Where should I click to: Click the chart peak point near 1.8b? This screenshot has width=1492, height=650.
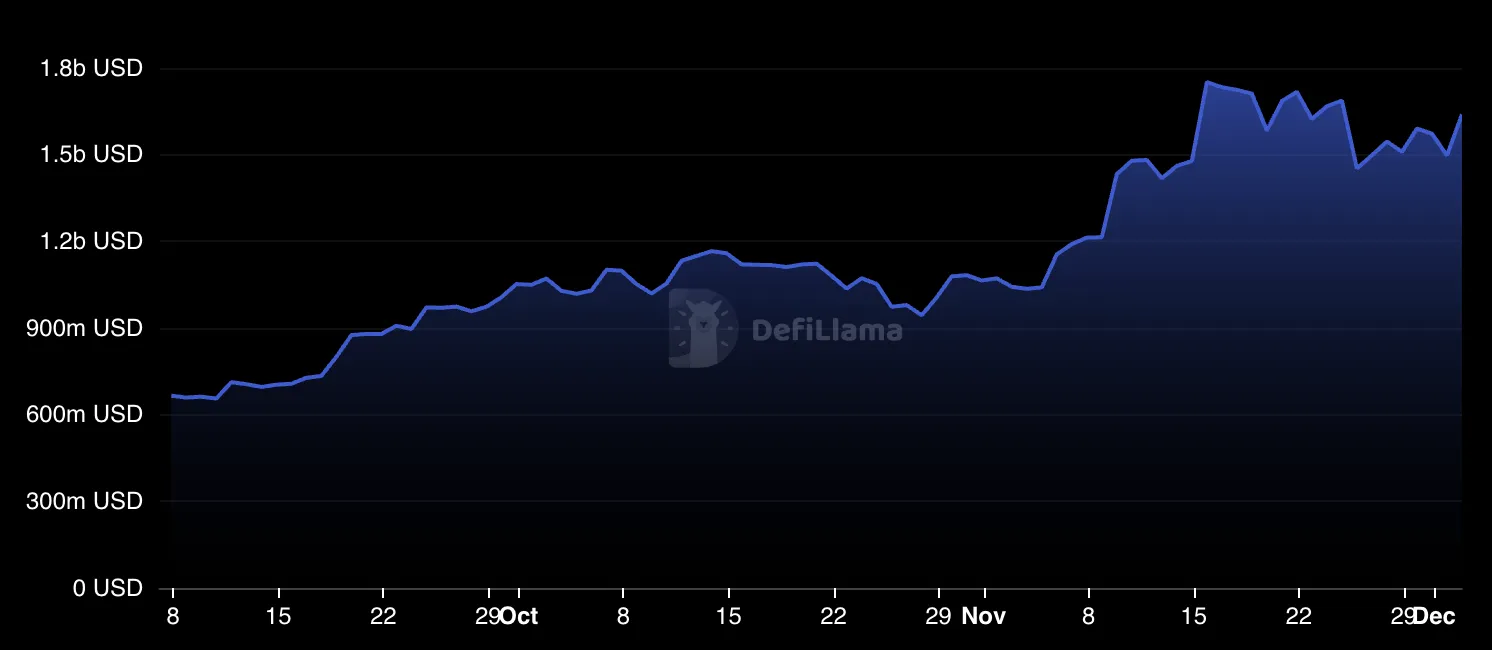pos(1208,82)
